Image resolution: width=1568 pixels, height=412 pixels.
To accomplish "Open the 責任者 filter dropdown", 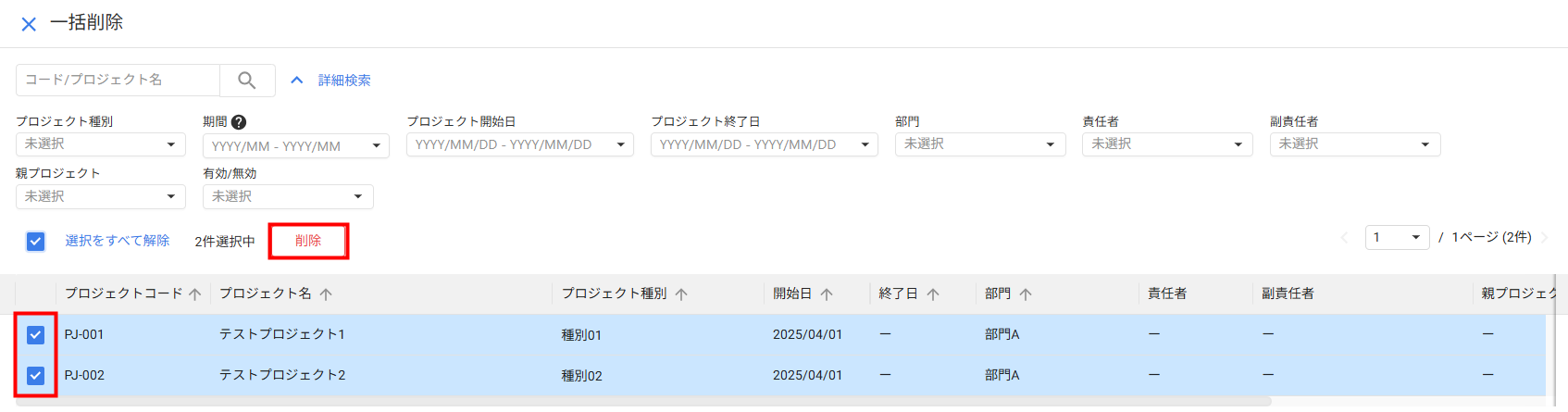I will pos(1166,144).
